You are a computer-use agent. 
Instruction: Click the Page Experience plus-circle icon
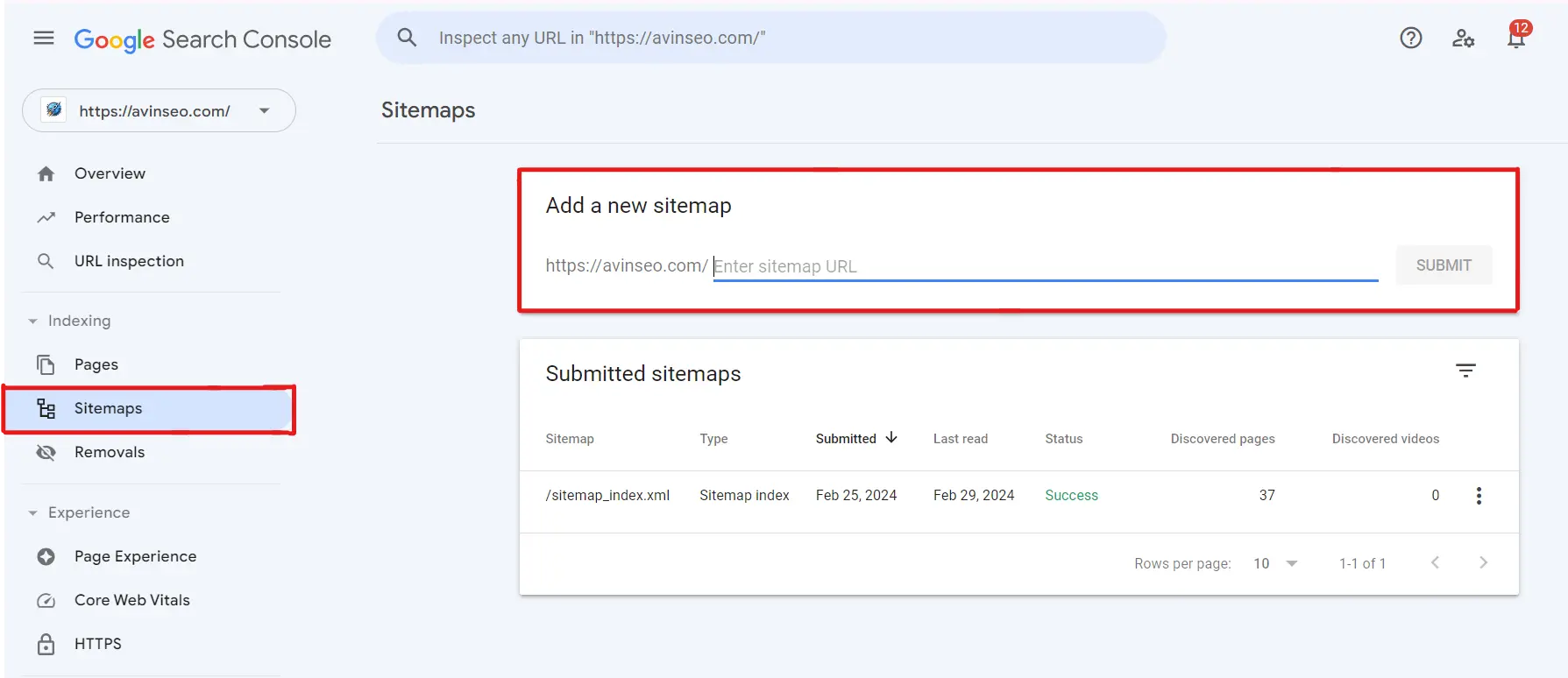click(x=46, y=556)
